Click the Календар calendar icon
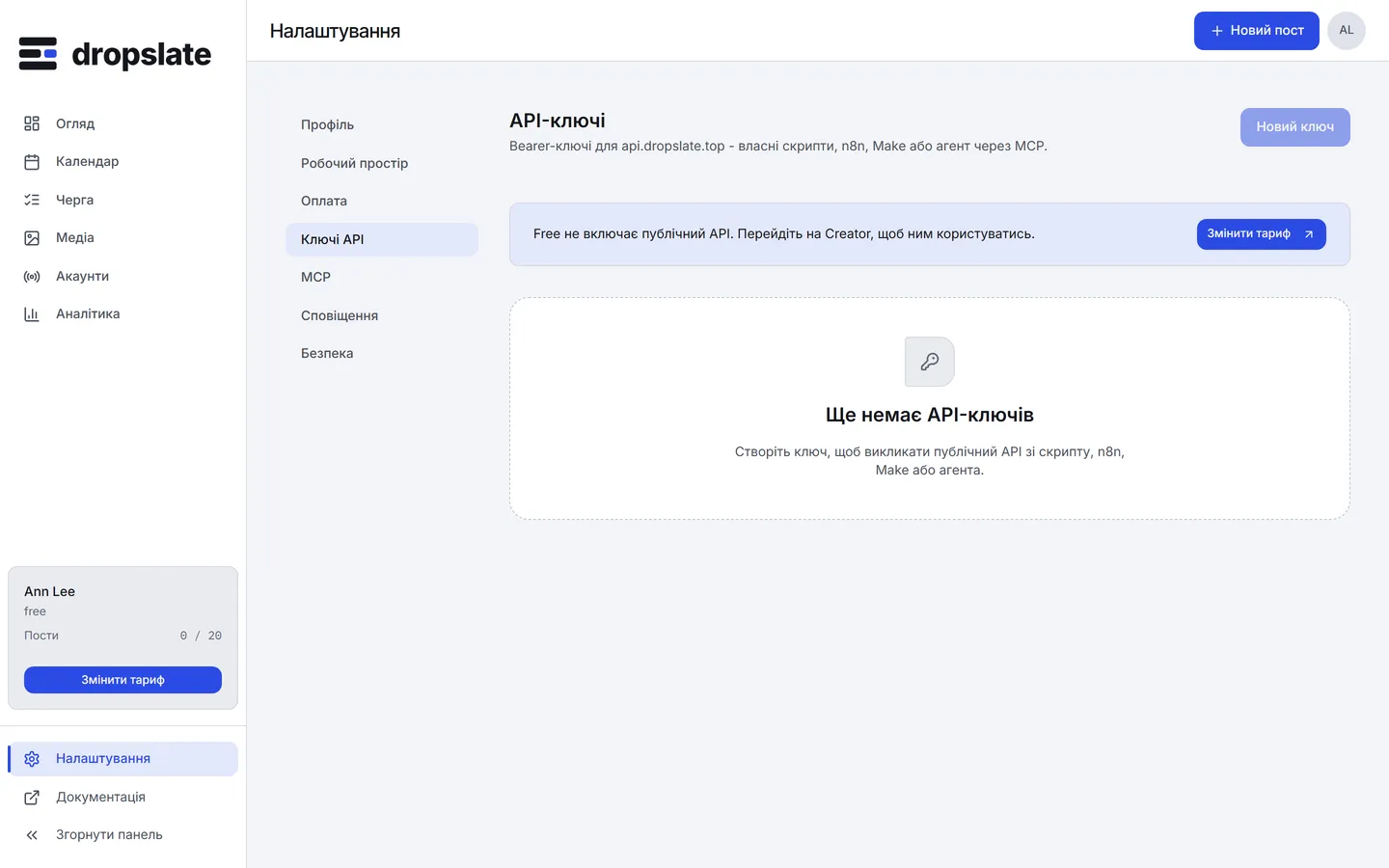1389x868 pixels. 32,162
